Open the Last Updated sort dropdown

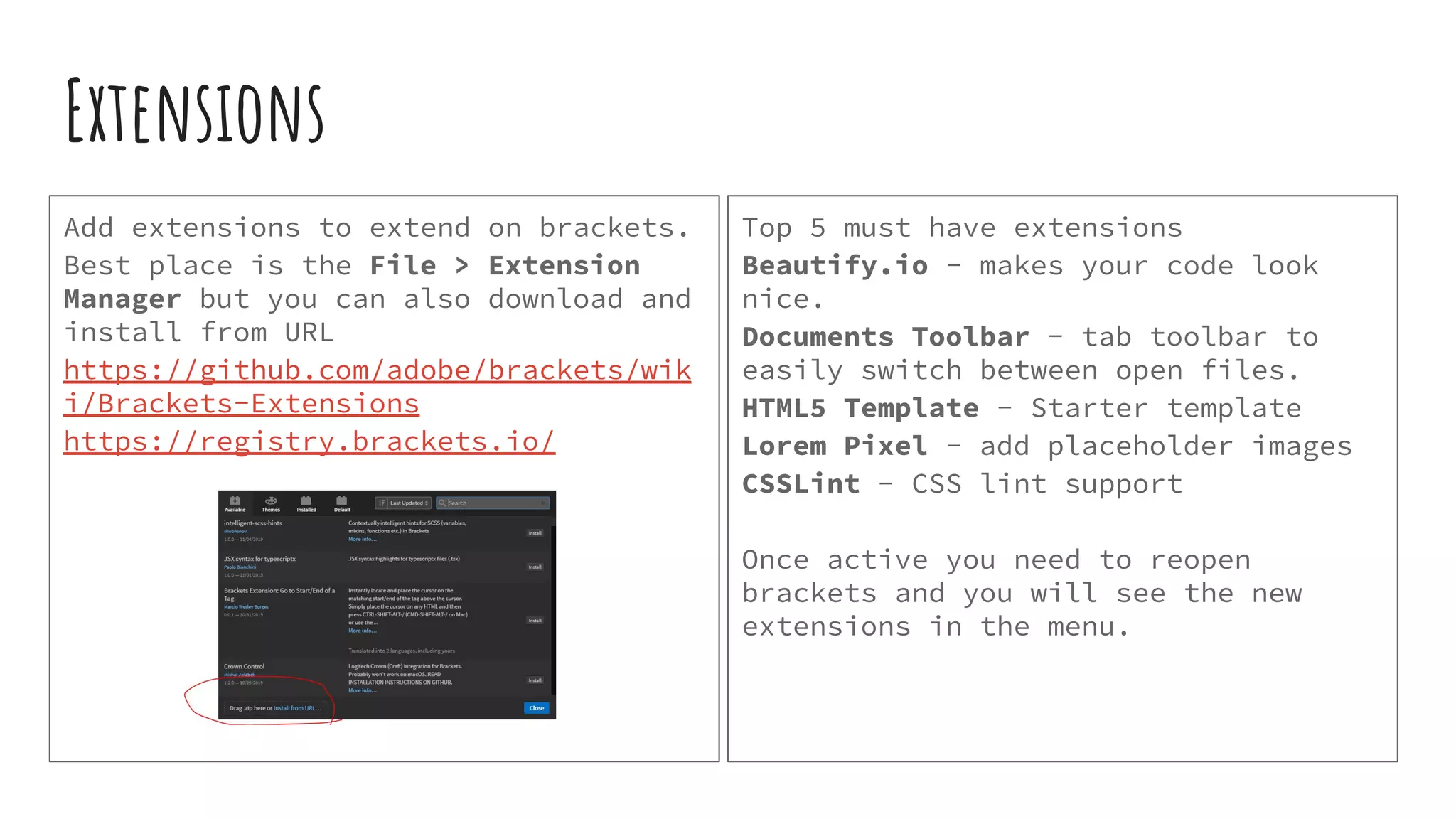tap(409, 503)
